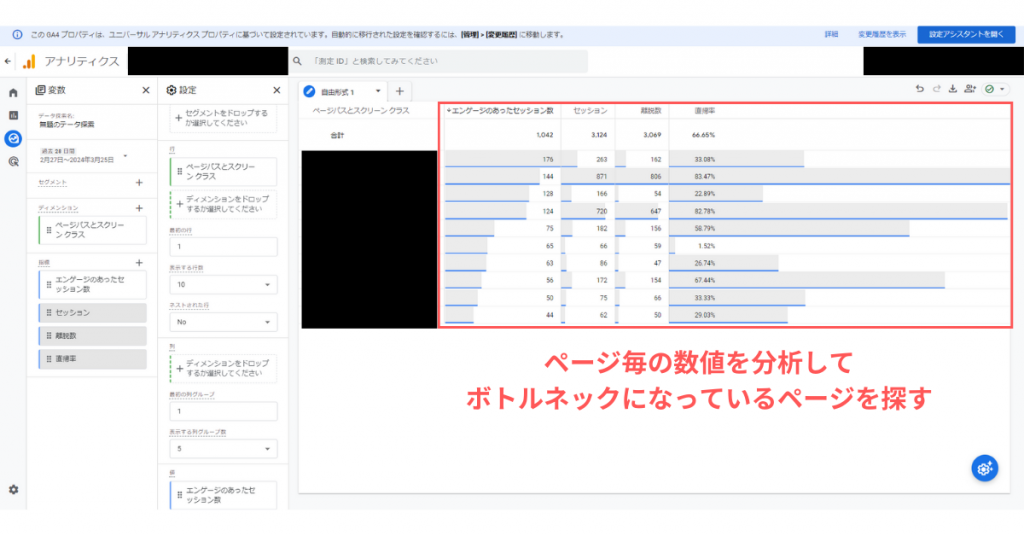Add a new exploration tab with plus
The height and width of the screenshot is (536, 1024).
(400, 91)
